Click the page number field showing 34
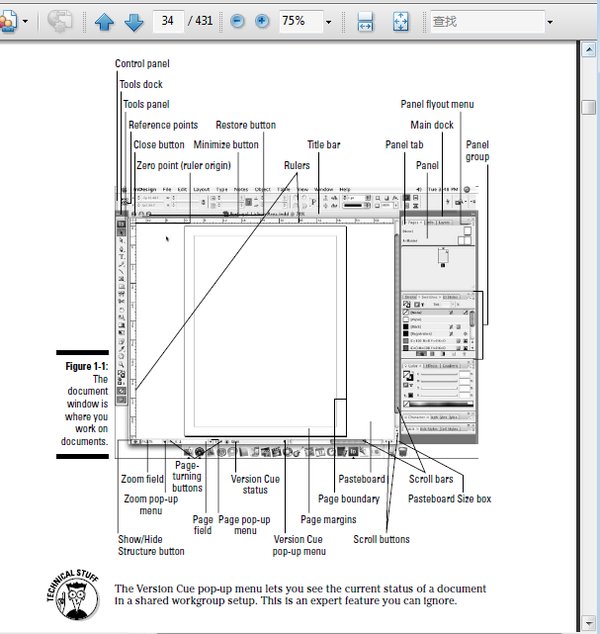The height and width of the screenshot is (634, 600). click(168, 21)
